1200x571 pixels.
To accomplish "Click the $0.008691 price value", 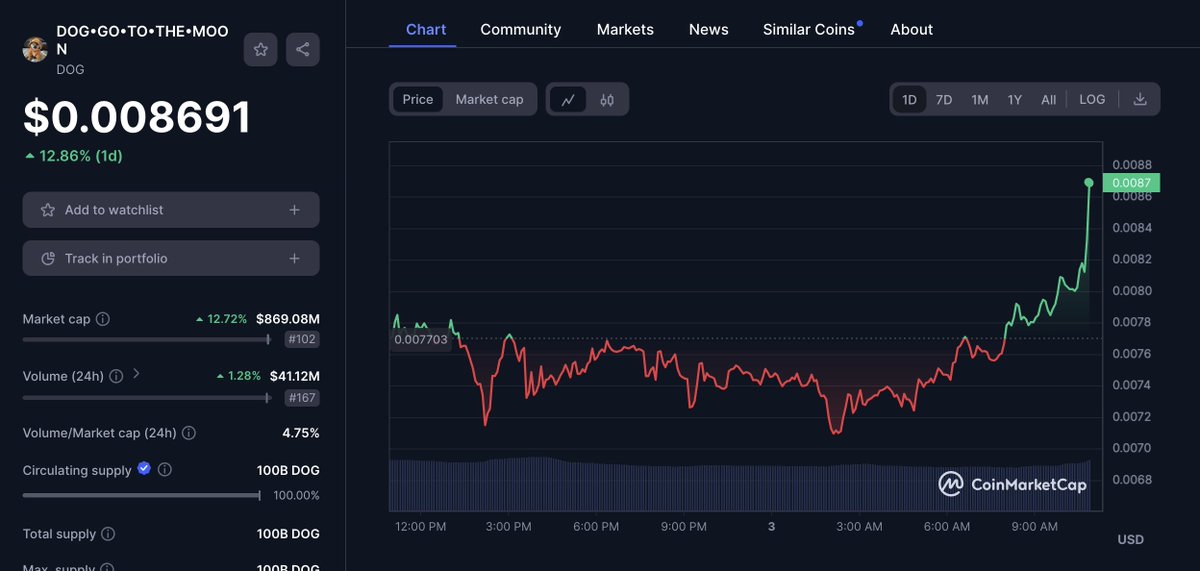I will pyautogui.click(x=137, y=117).
